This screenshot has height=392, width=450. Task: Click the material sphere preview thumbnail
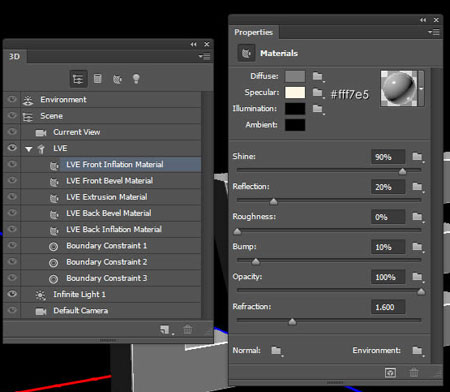(399, 88)
